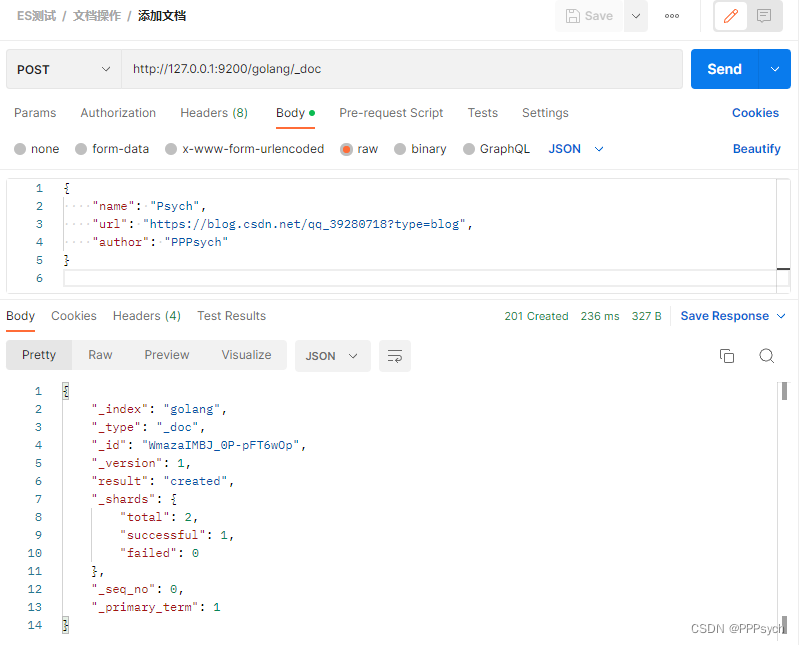Image resolution: width=800 pixels, height=645 pixels.
Task: Open the Headers (8) tab
Action: point(214,113)
